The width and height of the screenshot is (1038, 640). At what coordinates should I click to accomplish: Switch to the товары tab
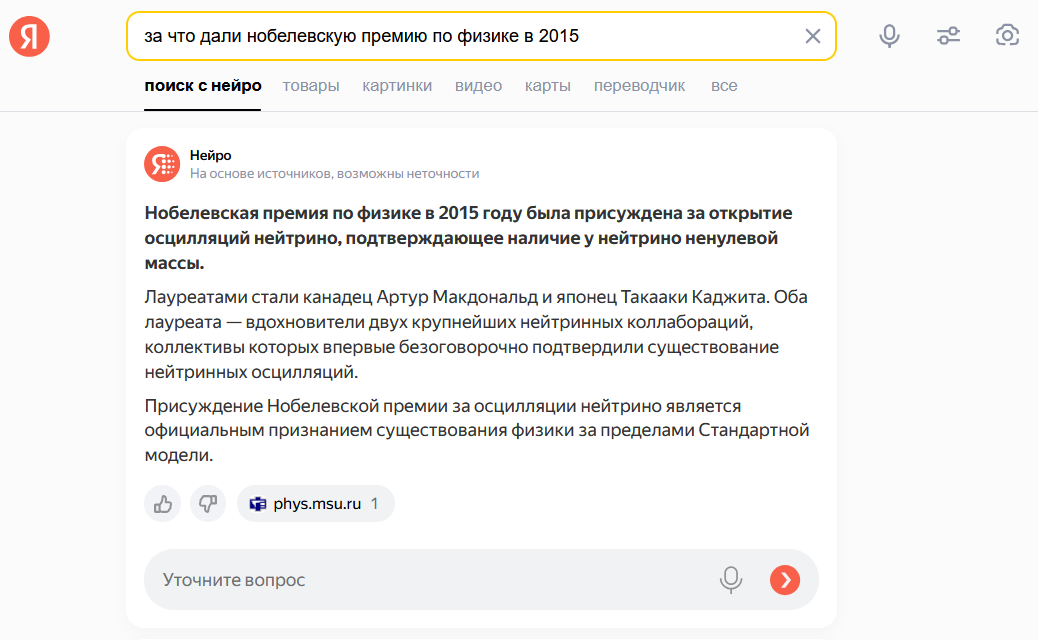point(311,86)
